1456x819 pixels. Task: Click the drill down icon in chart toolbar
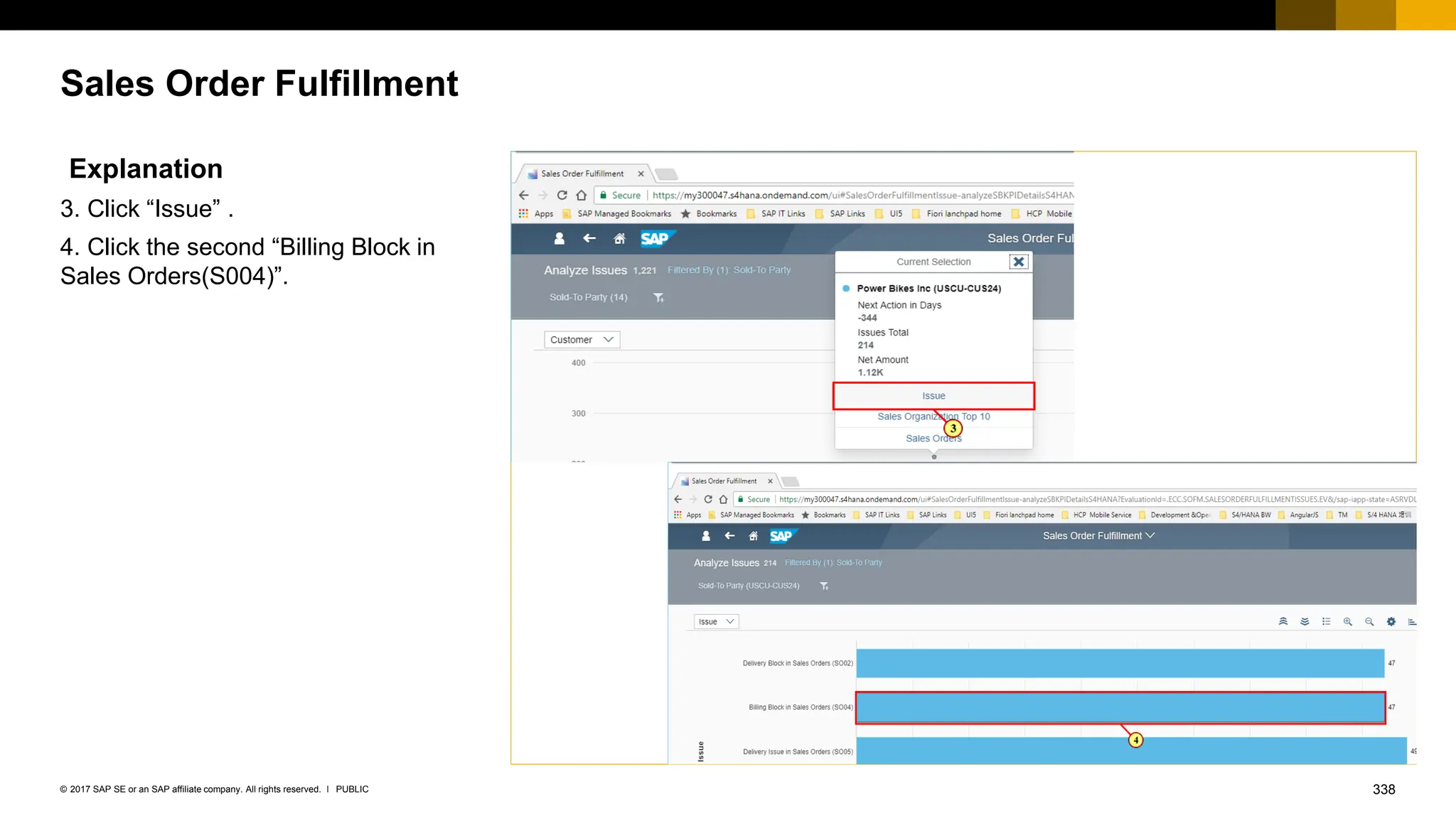(1305, 621)
